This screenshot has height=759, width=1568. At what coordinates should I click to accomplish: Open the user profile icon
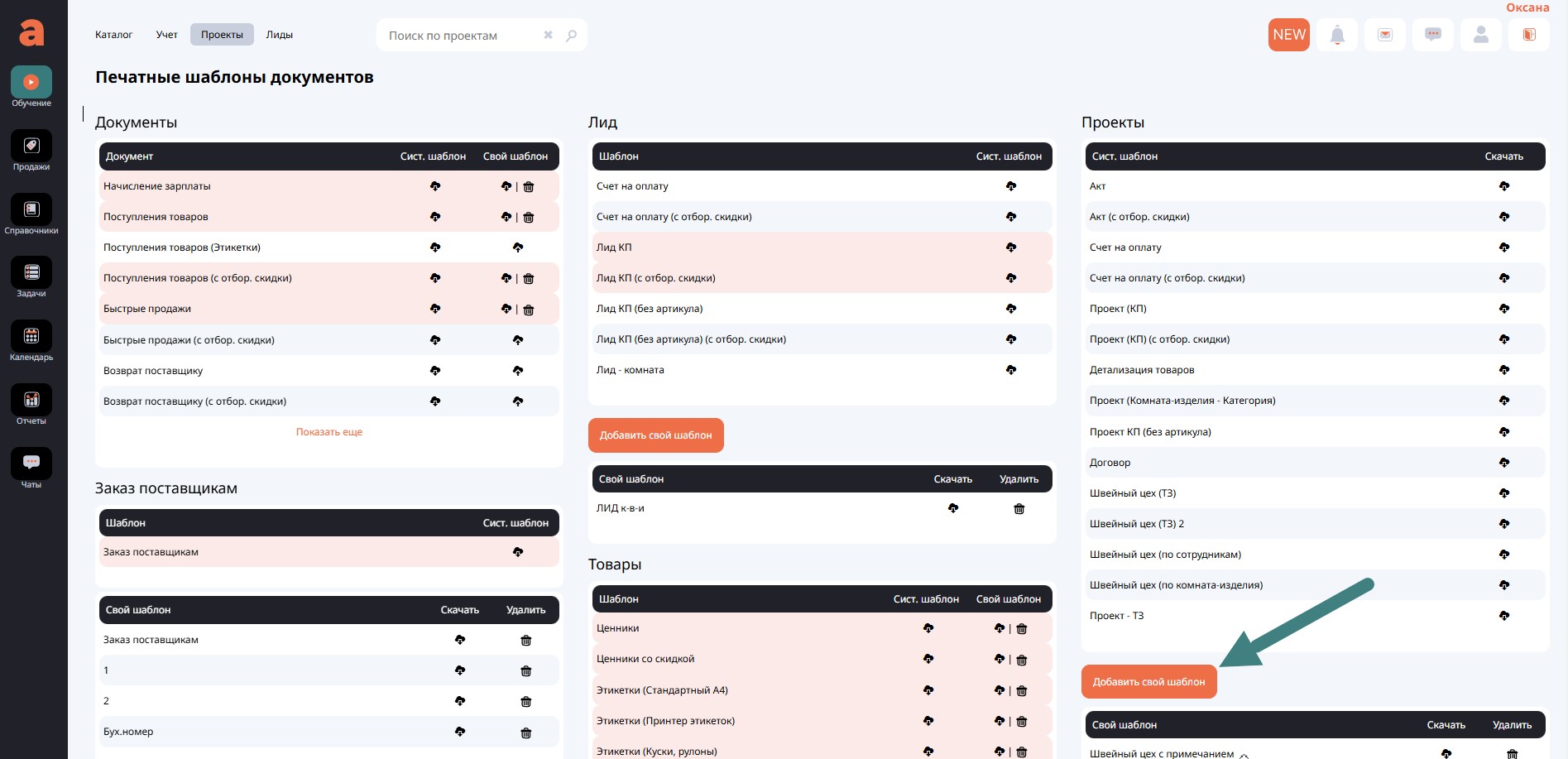[1481, 35]
